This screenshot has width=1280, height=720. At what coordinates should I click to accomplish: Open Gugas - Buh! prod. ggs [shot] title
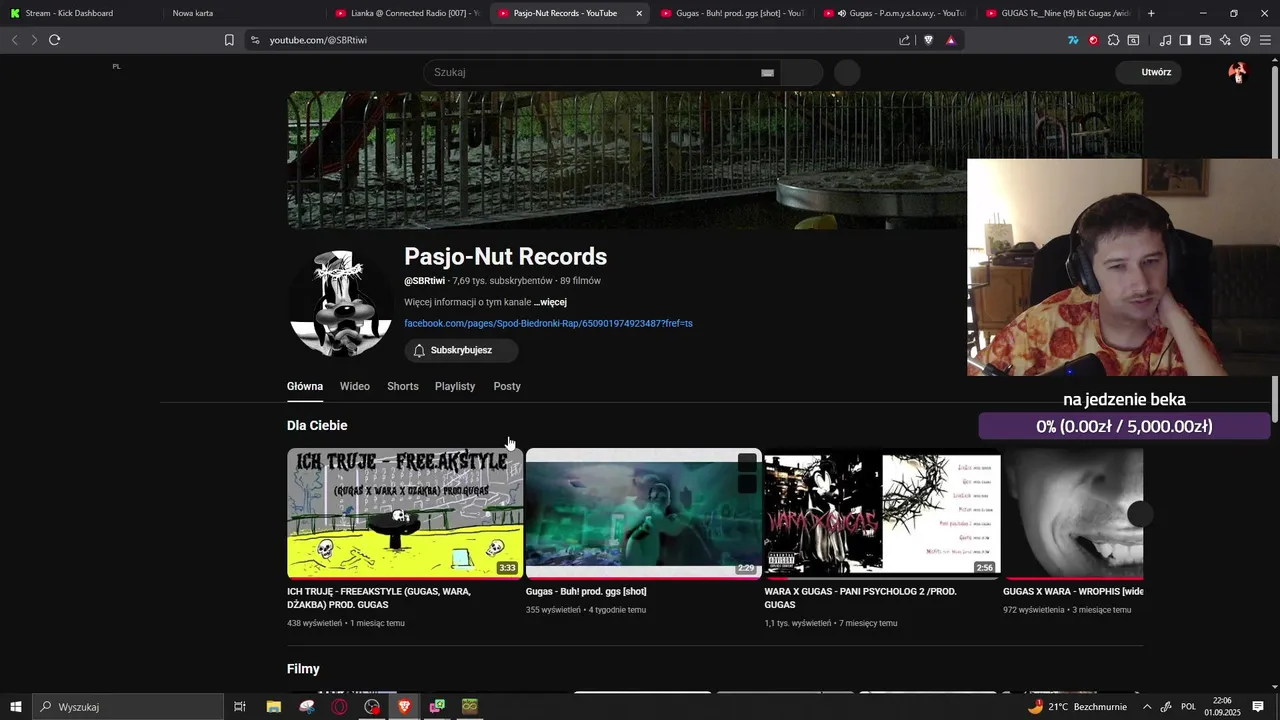(x=586, y=591)
